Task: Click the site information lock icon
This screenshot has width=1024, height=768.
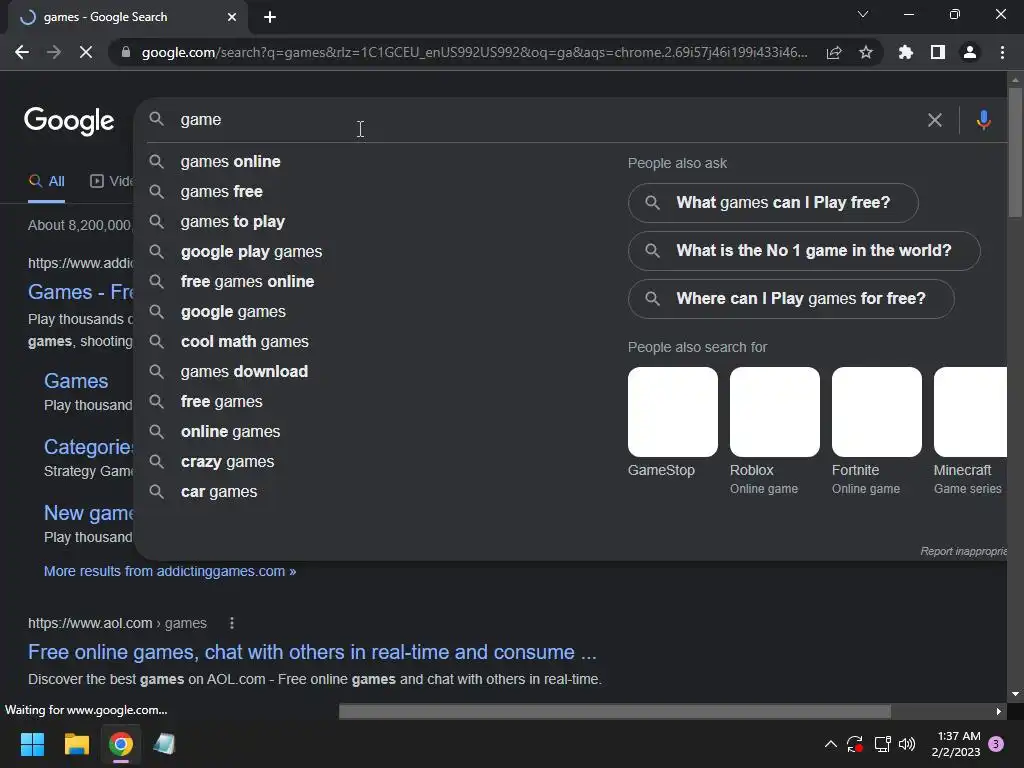Action: pos(126,52)
